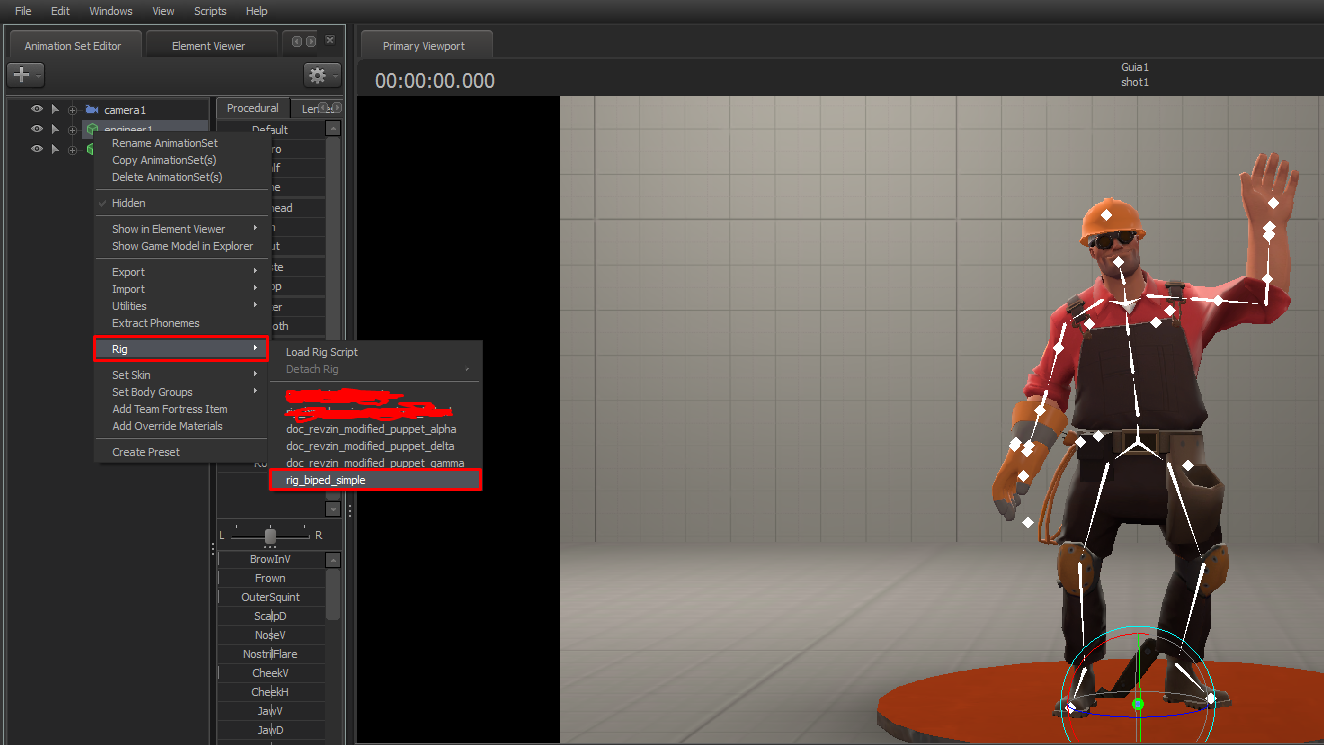Open the Windows menu in menu bar
Image resolution: width=1324 pixels, height=745 pixels.
click(x=111, y=11)
